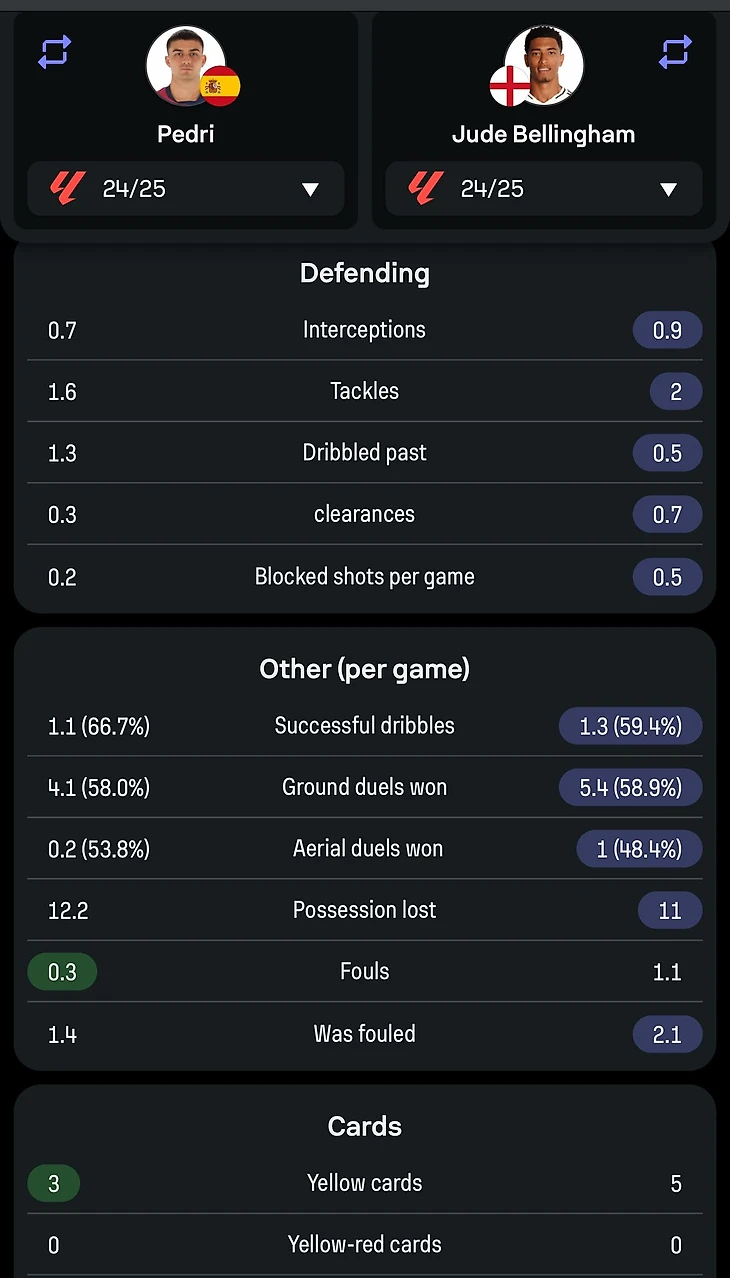Click the LaLiga logo in Bellingham's season selector
This screenshot has width=730, height=1278.
(426, 188)
